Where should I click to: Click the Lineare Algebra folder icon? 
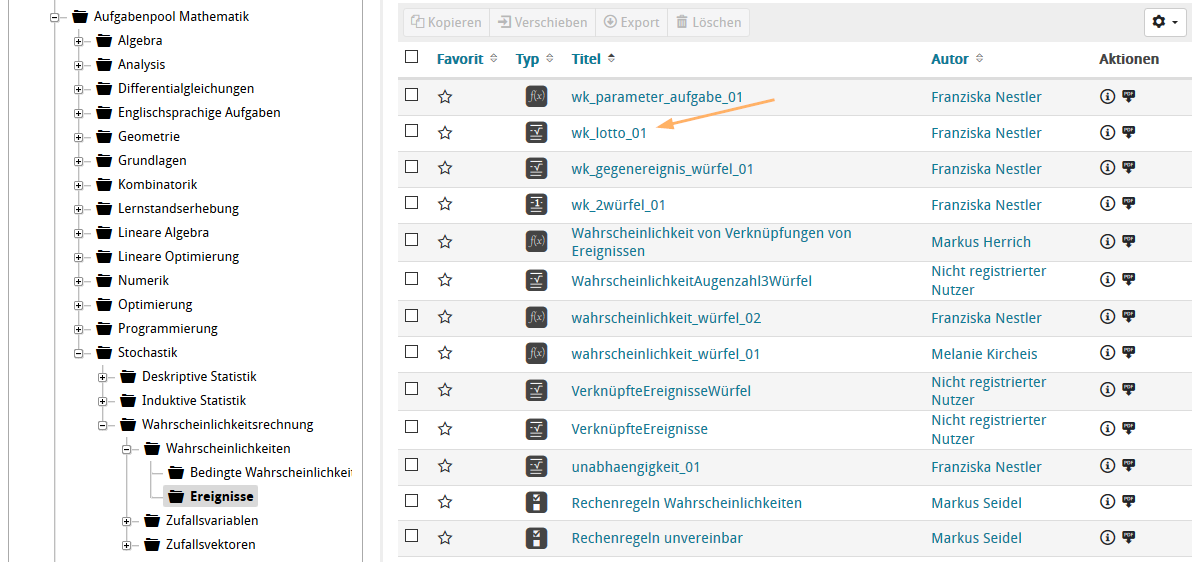click(104, 232)
